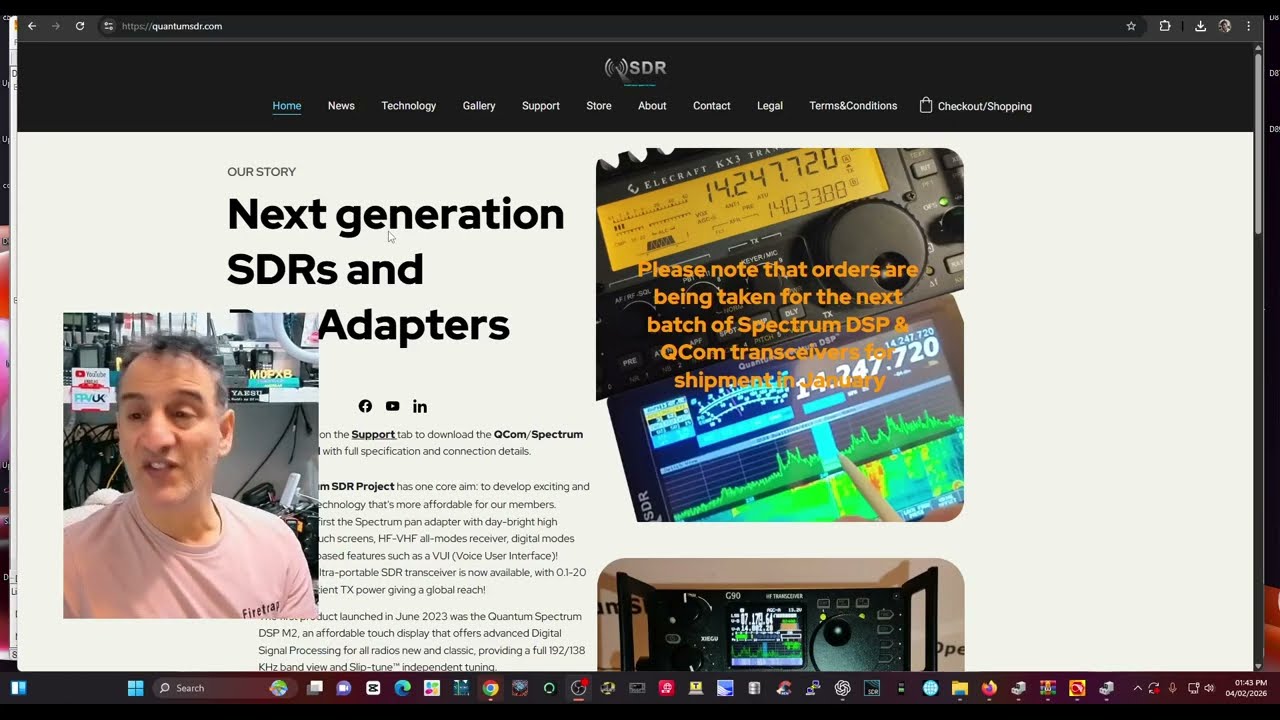
Task: Click the SDR logo in the site header
Action: [635, 69]
